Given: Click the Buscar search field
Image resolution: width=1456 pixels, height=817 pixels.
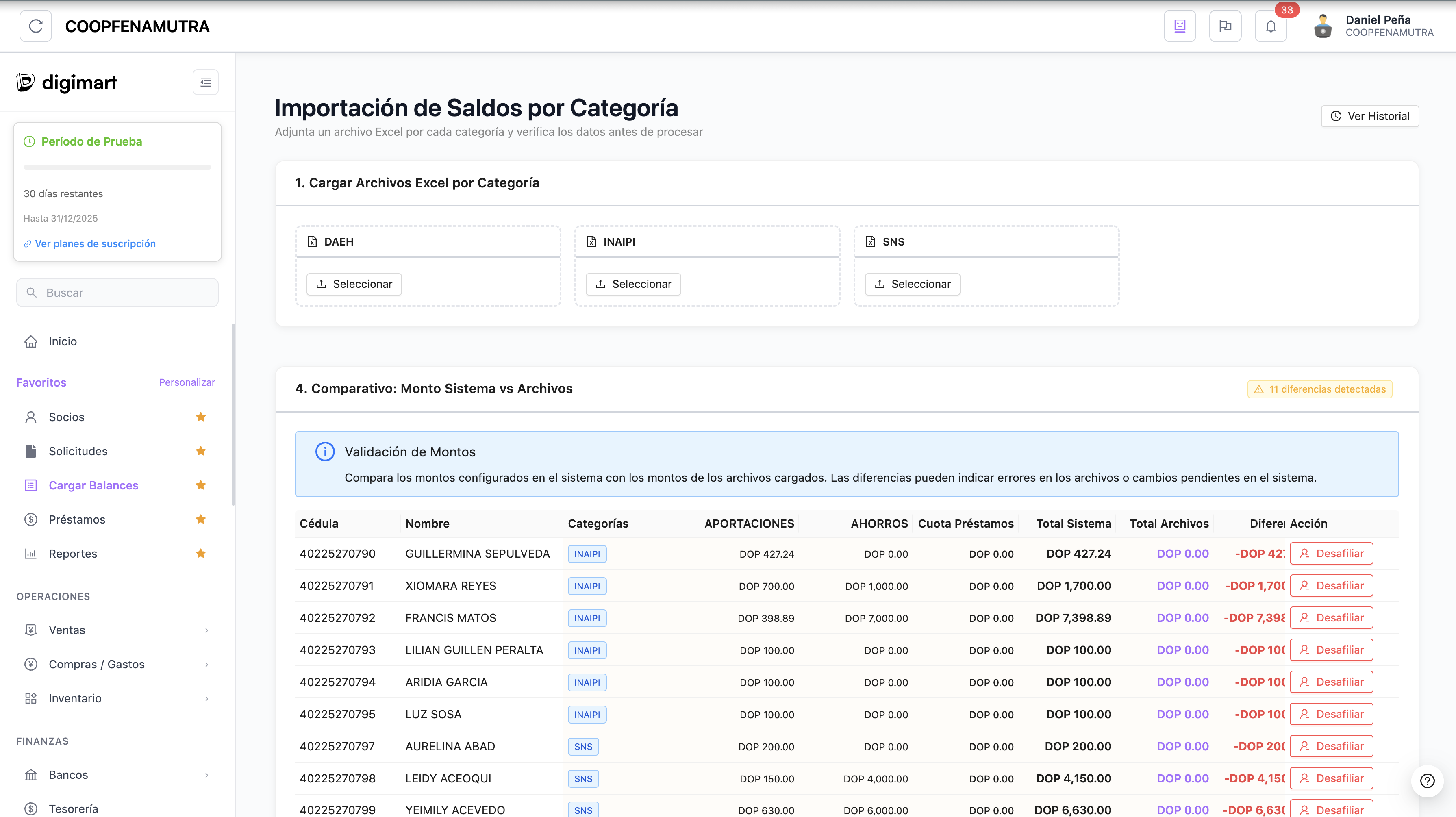Looking at the screenshot, I should [117, 293].
